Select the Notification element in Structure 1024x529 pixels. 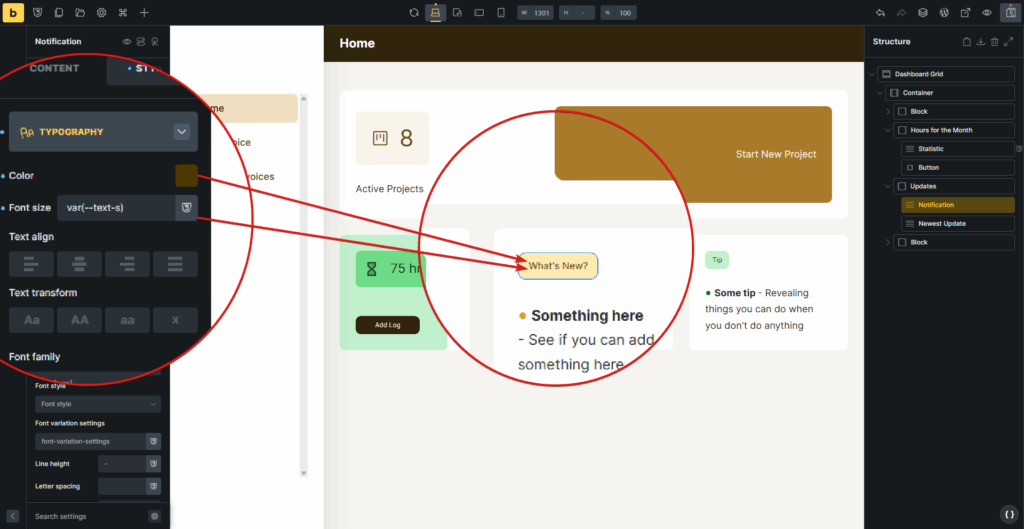click(x=958, y=205)
